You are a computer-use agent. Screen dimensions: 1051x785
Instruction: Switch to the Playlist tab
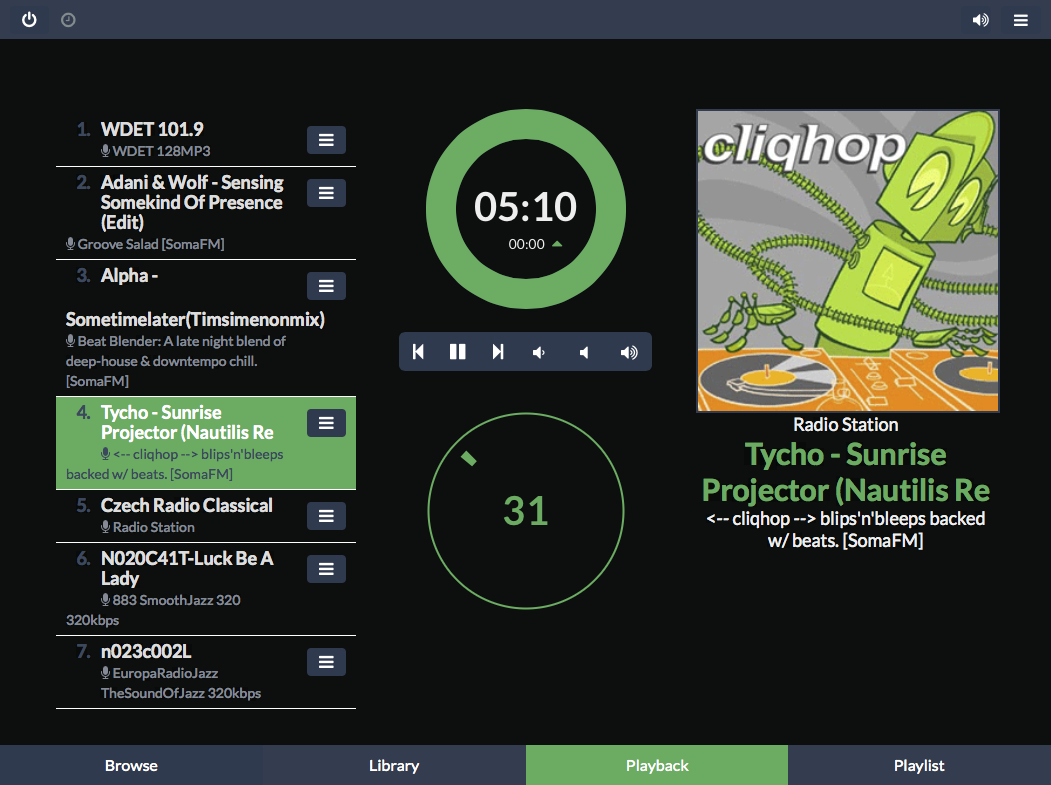(919, 766)
